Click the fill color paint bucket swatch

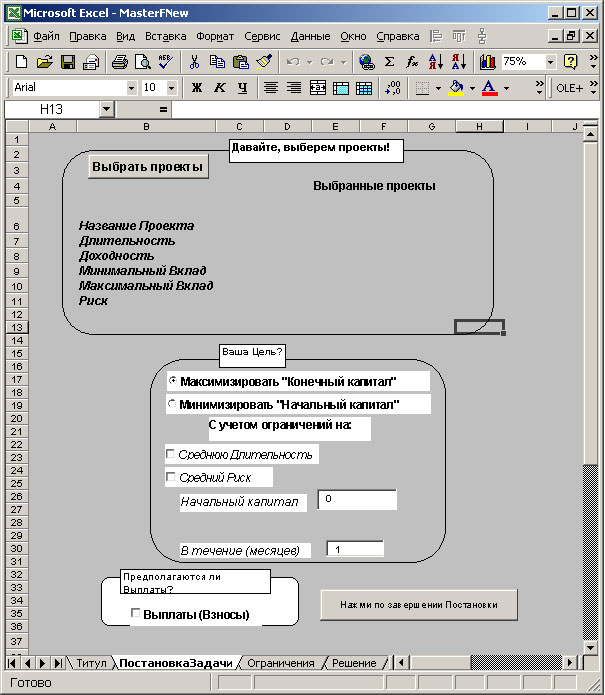click(x=456, y=88)
